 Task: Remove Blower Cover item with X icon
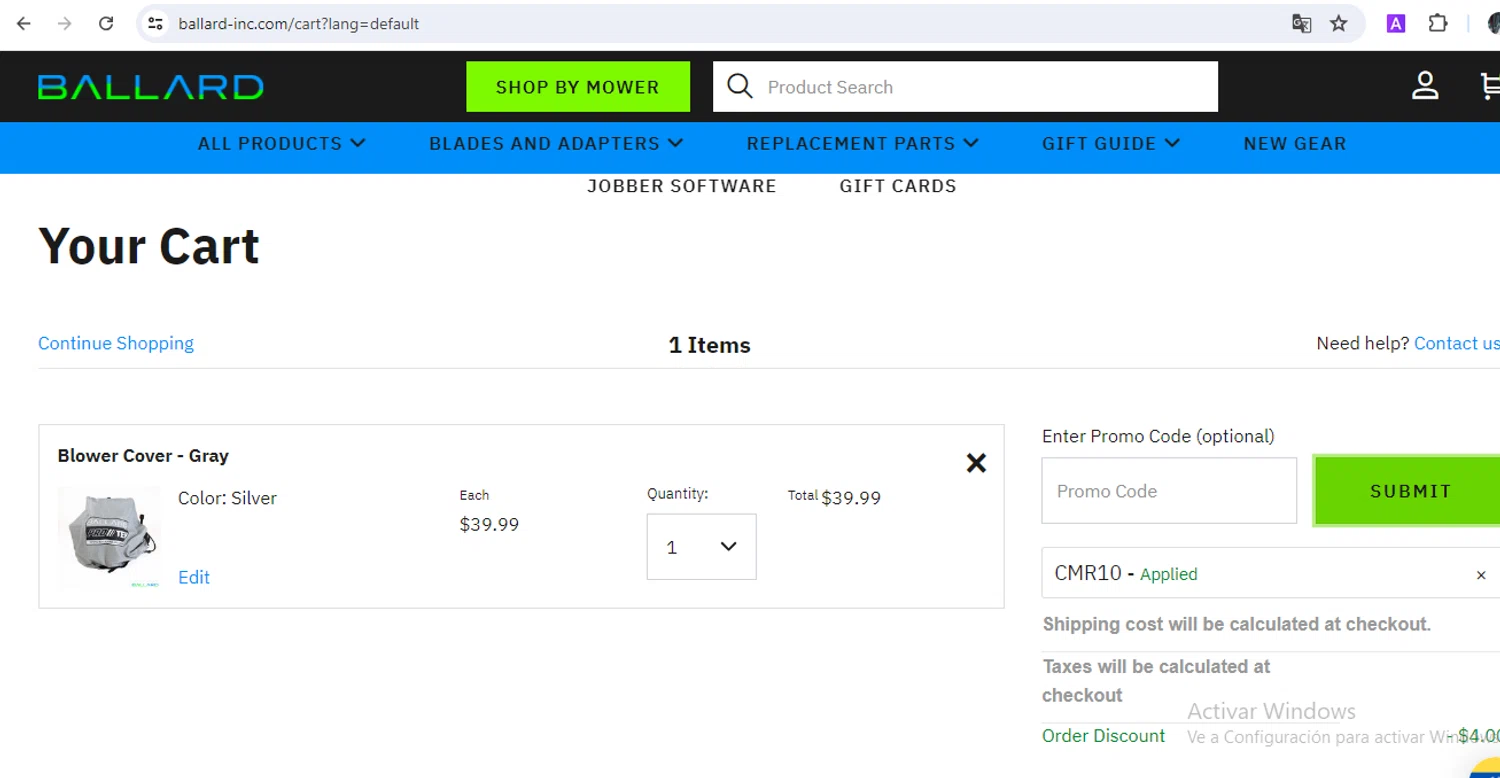(976, 463)
